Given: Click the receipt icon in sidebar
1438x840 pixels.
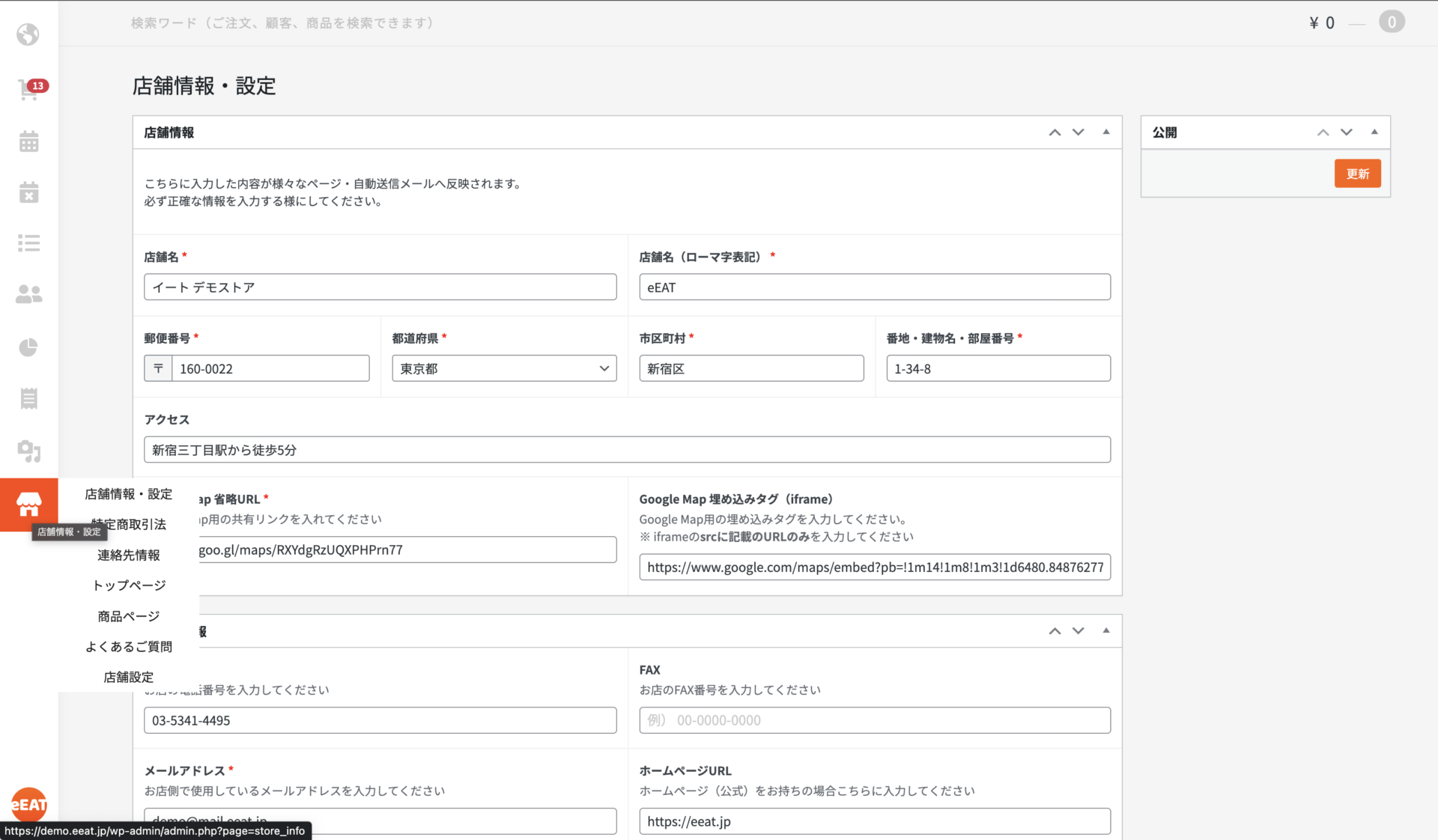Looking at the screenshot, I should coord(28,398).
